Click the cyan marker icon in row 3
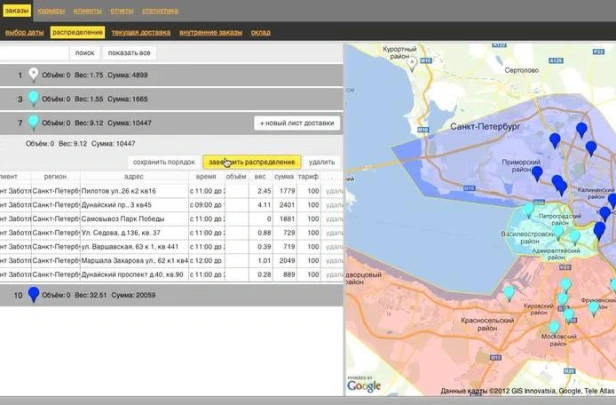Image resolution: width=616 pixels, height=405 pixels. click(33, 98)
